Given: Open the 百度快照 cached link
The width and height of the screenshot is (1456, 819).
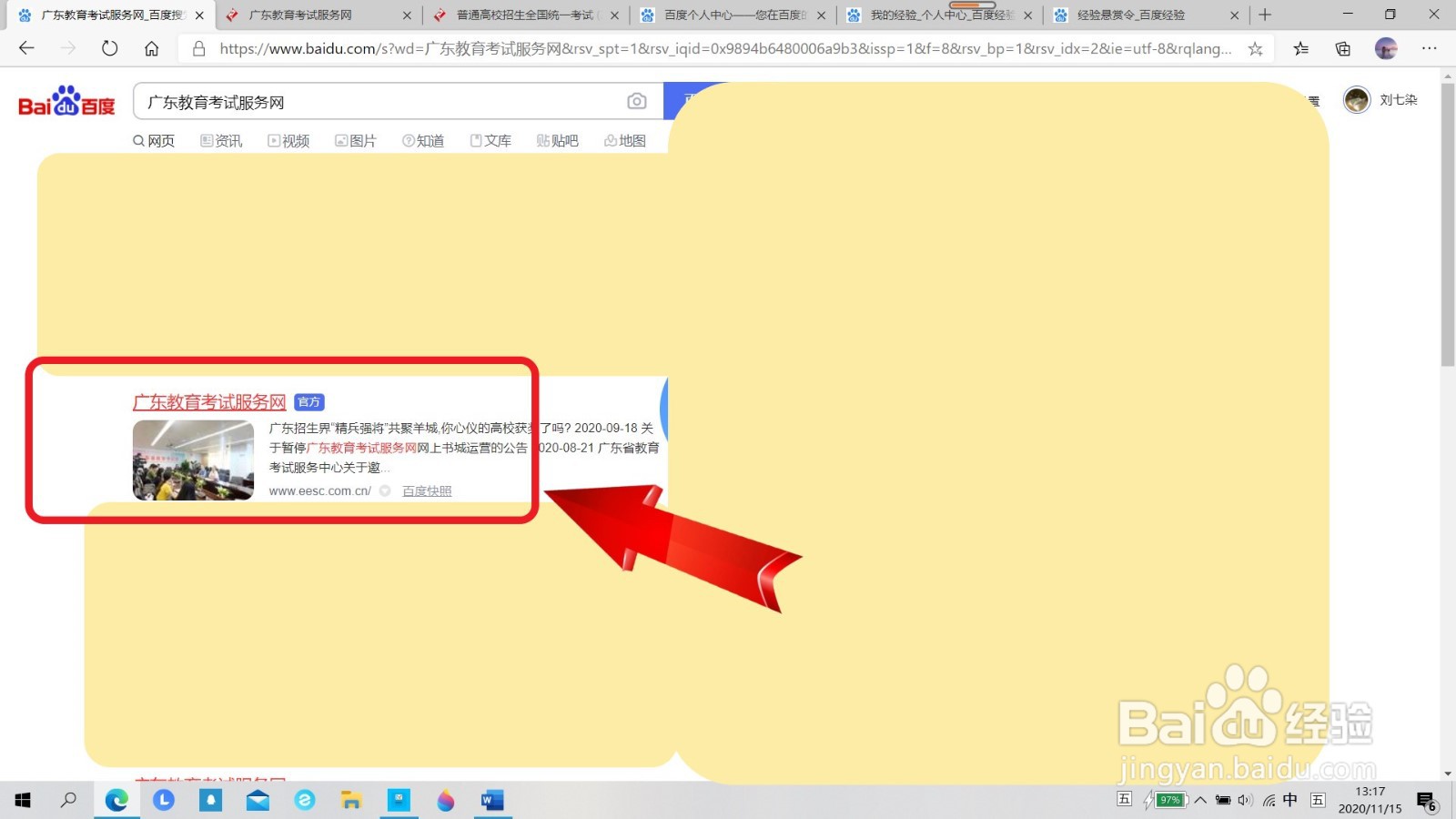Looking at the screenshot, I should coord(427,491).
